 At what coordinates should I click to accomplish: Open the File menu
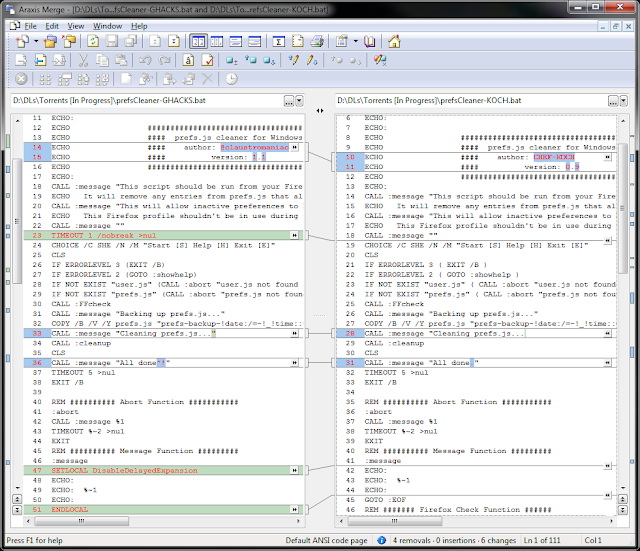click(x=31, y=26)
